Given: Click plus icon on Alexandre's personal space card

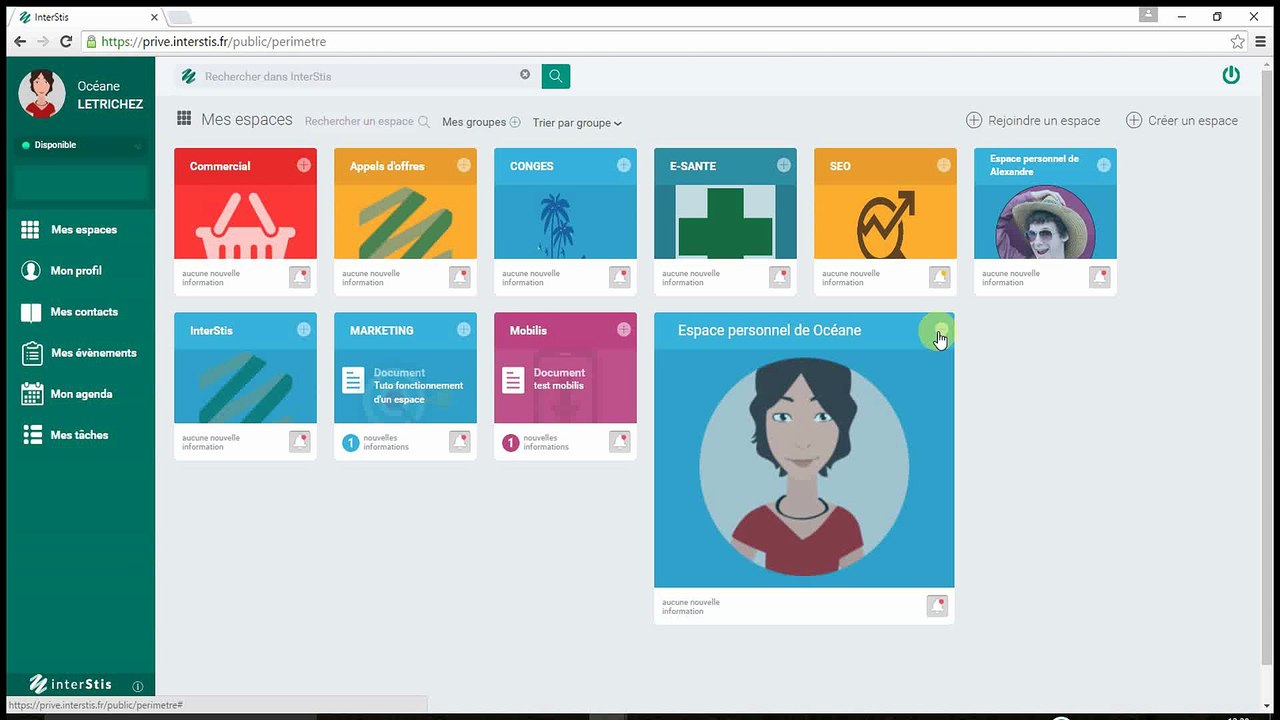Looking at the screenshot, I should point(1104,165).
